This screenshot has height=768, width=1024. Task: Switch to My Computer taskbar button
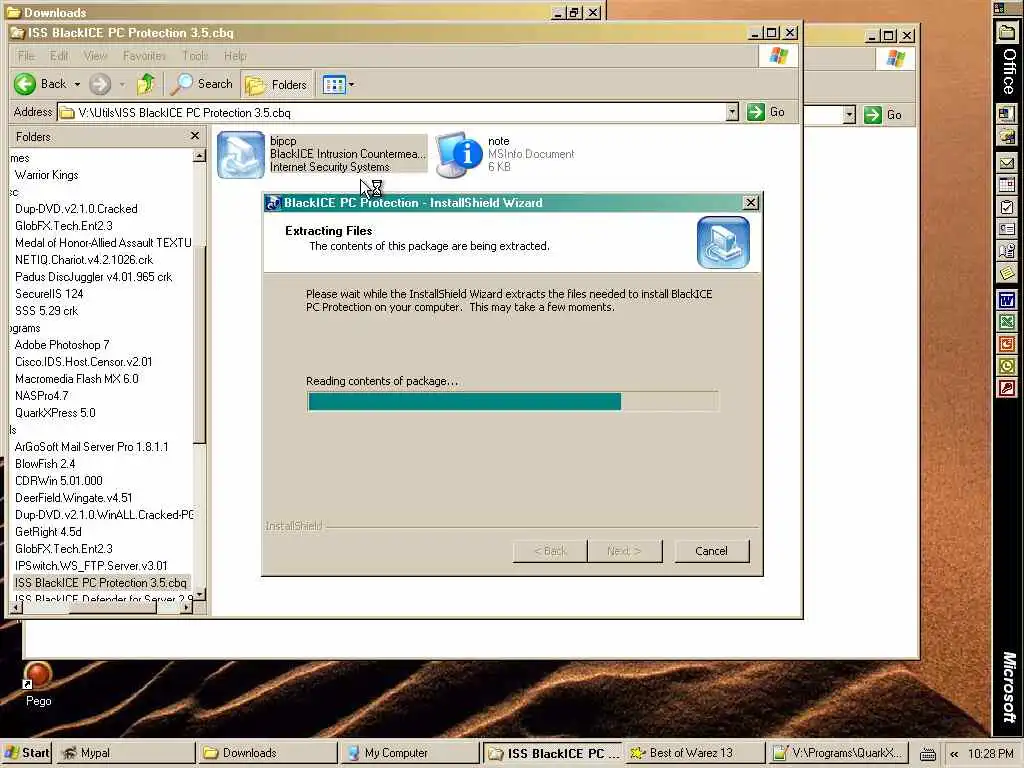pyautogui.click(x=409, y=753)
